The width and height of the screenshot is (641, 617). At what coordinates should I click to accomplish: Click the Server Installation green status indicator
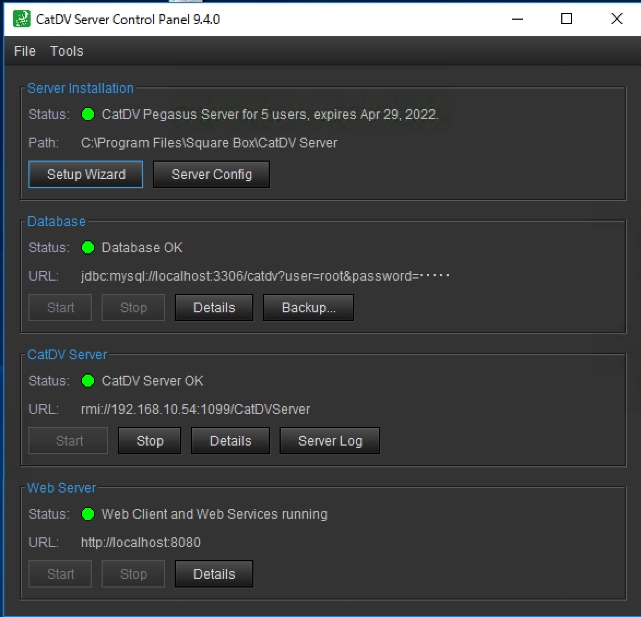[x=88, y=114]
